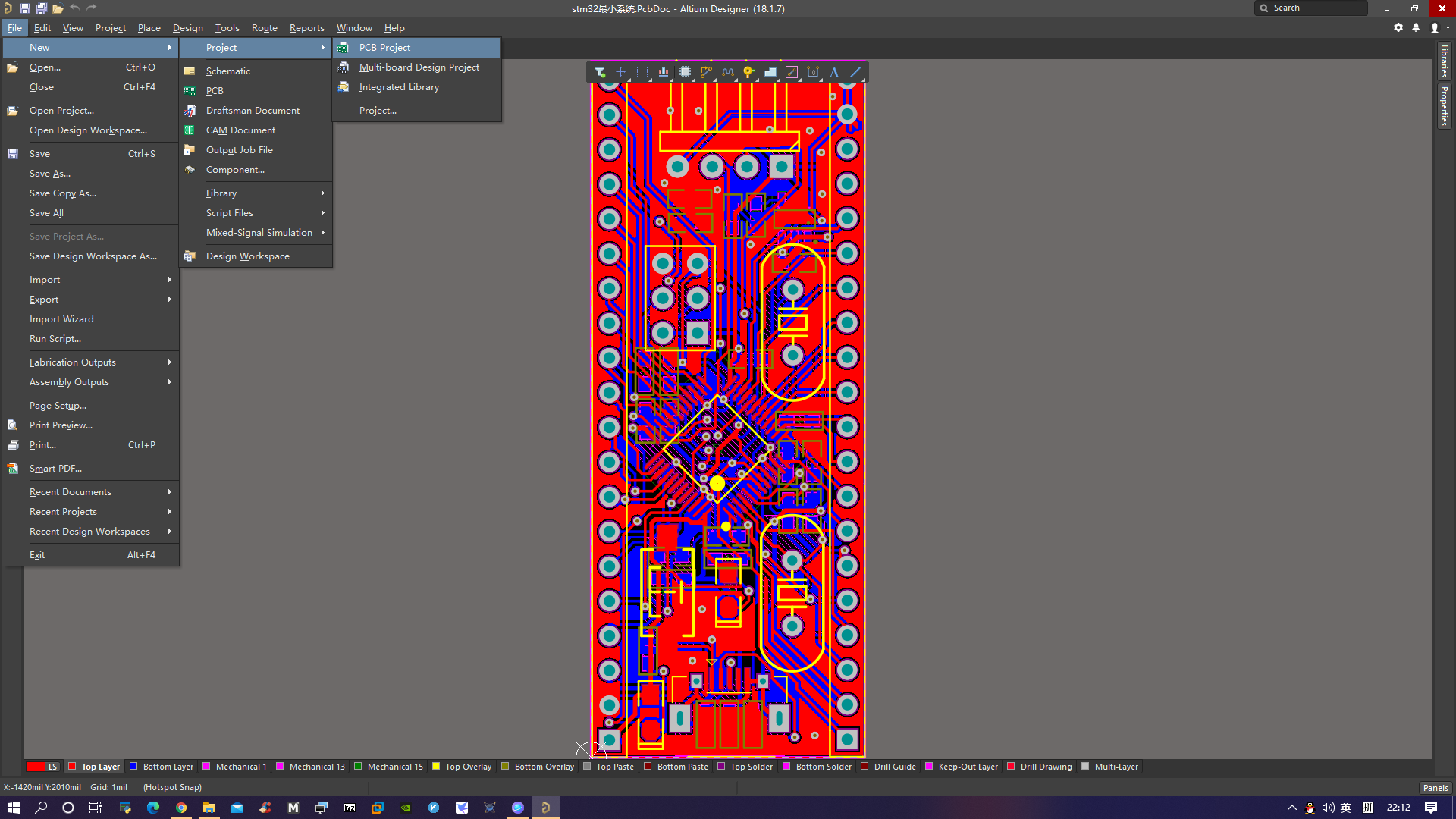
Task: Open File Explorer from taskbar
Action: (x=209, y=808)
